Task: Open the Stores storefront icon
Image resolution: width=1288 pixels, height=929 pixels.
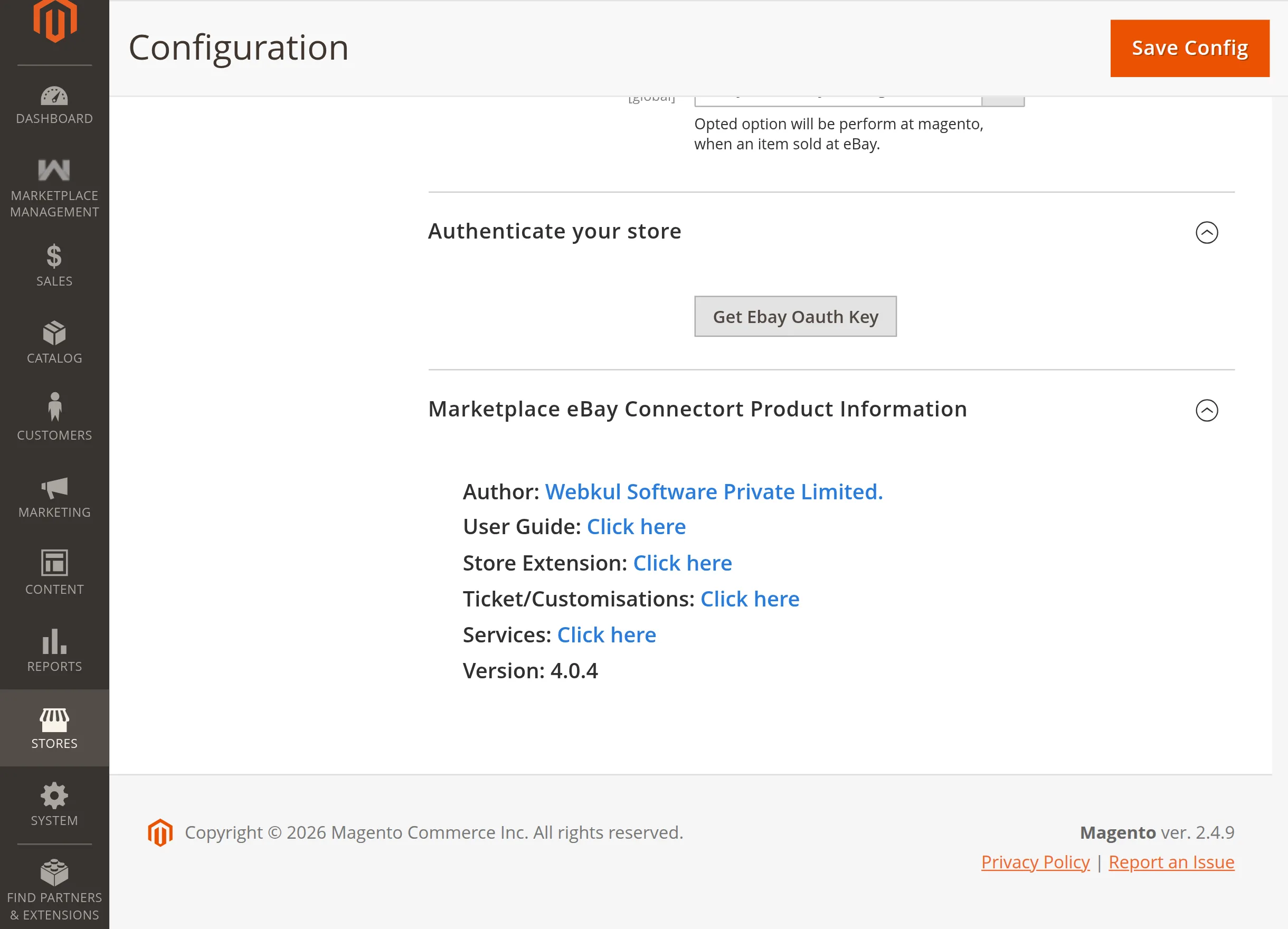Action: (x=54, y=719)
